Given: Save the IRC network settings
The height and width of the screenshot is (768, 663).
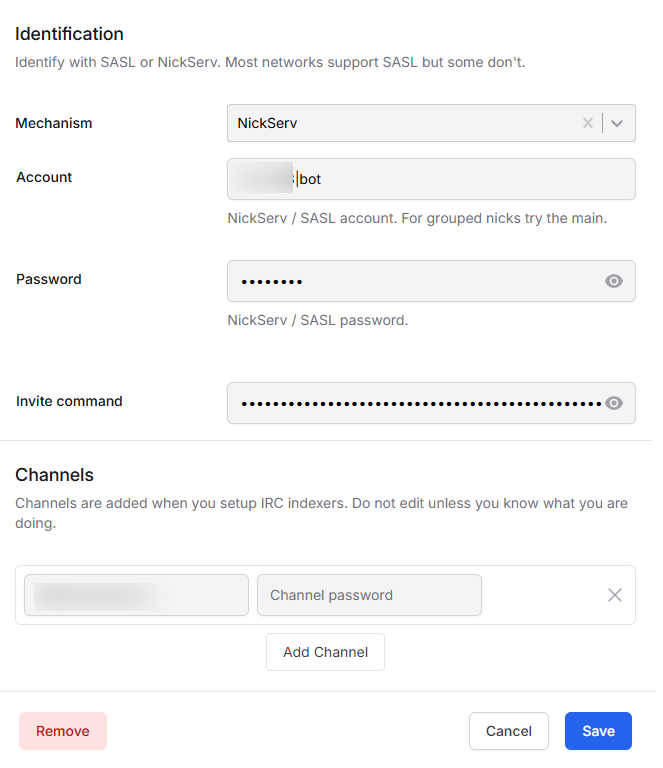Looking at the screenshot, I should click(598, 731).
